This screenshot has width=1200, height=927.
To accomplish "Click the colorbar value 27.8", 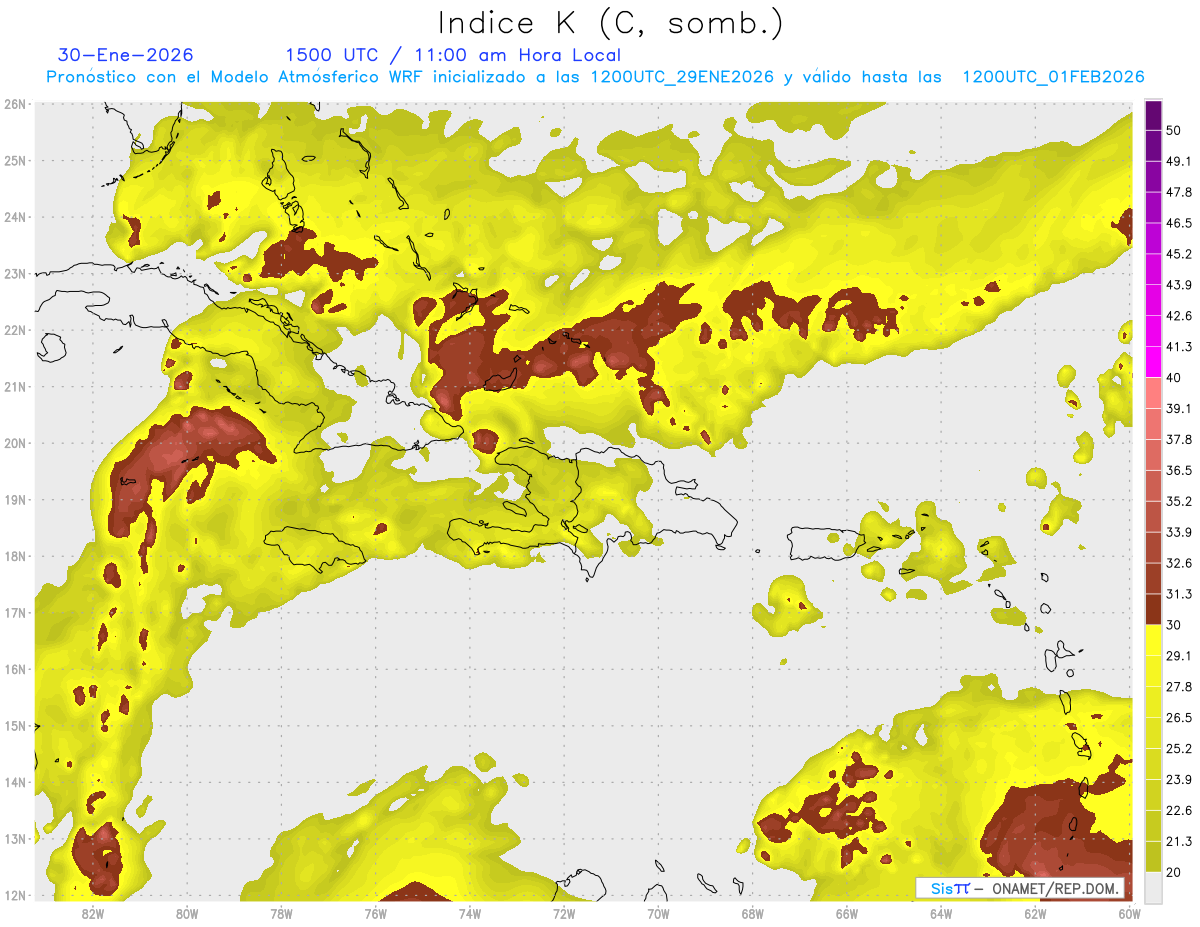I will [x=1179, y=686].
